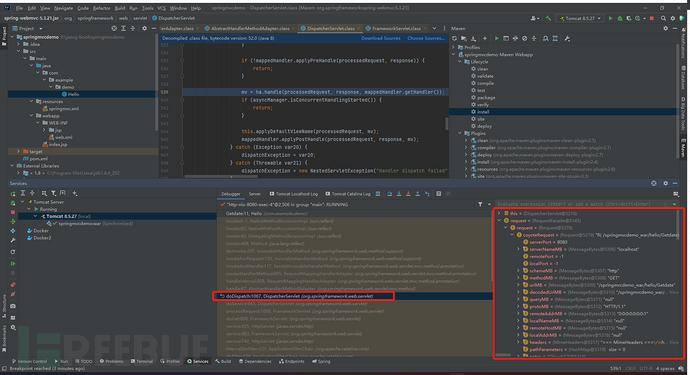Open the Server tab in Services
Image resolution: width=690 pixels, height=375 pixels.
tap(255, 194)
